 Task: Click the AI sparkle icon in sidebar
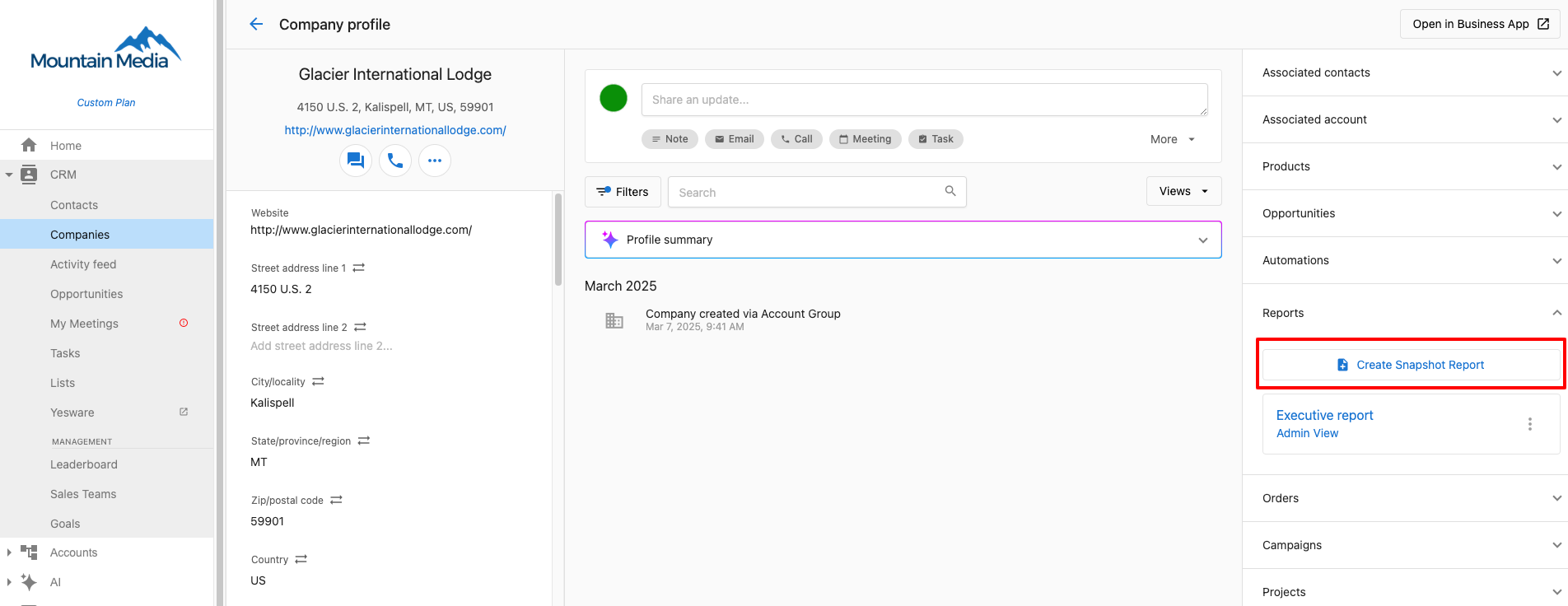(x=29, y=582)
